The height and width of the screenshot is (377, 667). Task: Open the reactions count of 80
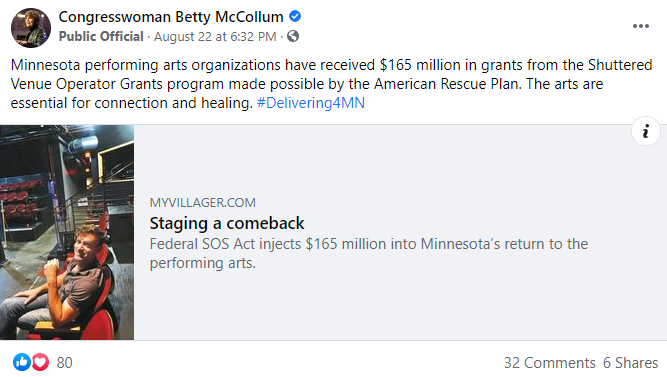(64, 363)
